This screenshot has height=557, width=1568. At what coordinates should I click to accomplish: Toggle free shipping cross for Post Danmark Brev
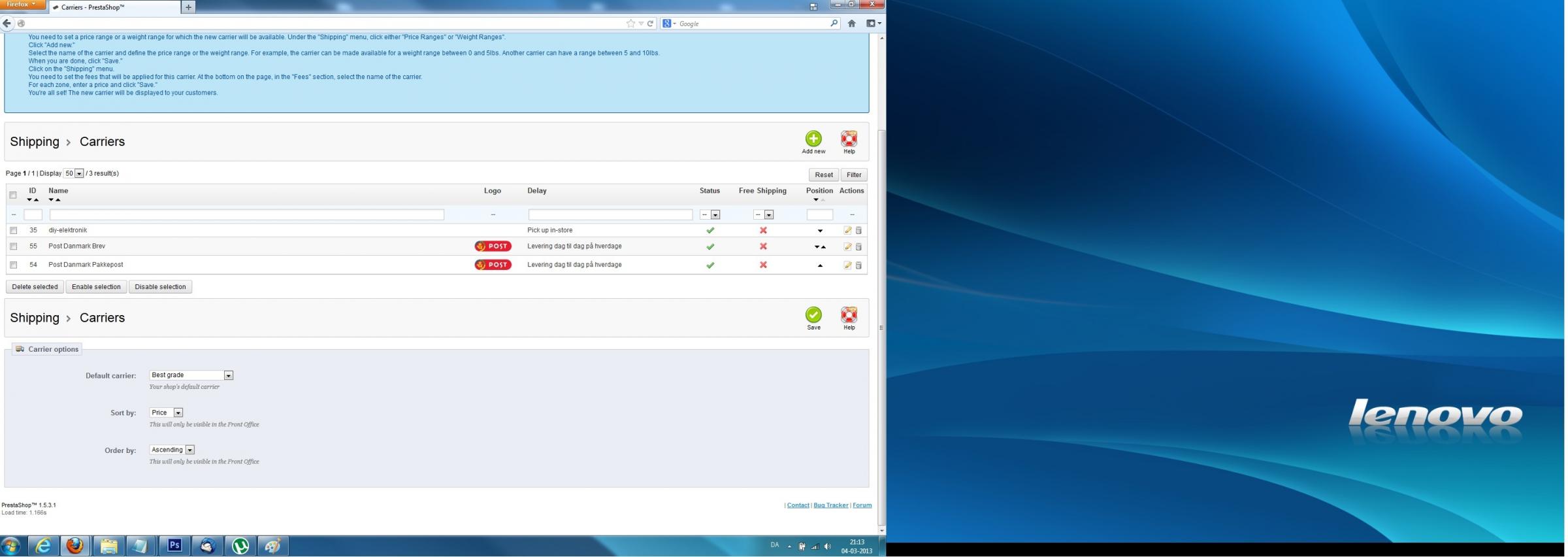click(x=763, y=246)
